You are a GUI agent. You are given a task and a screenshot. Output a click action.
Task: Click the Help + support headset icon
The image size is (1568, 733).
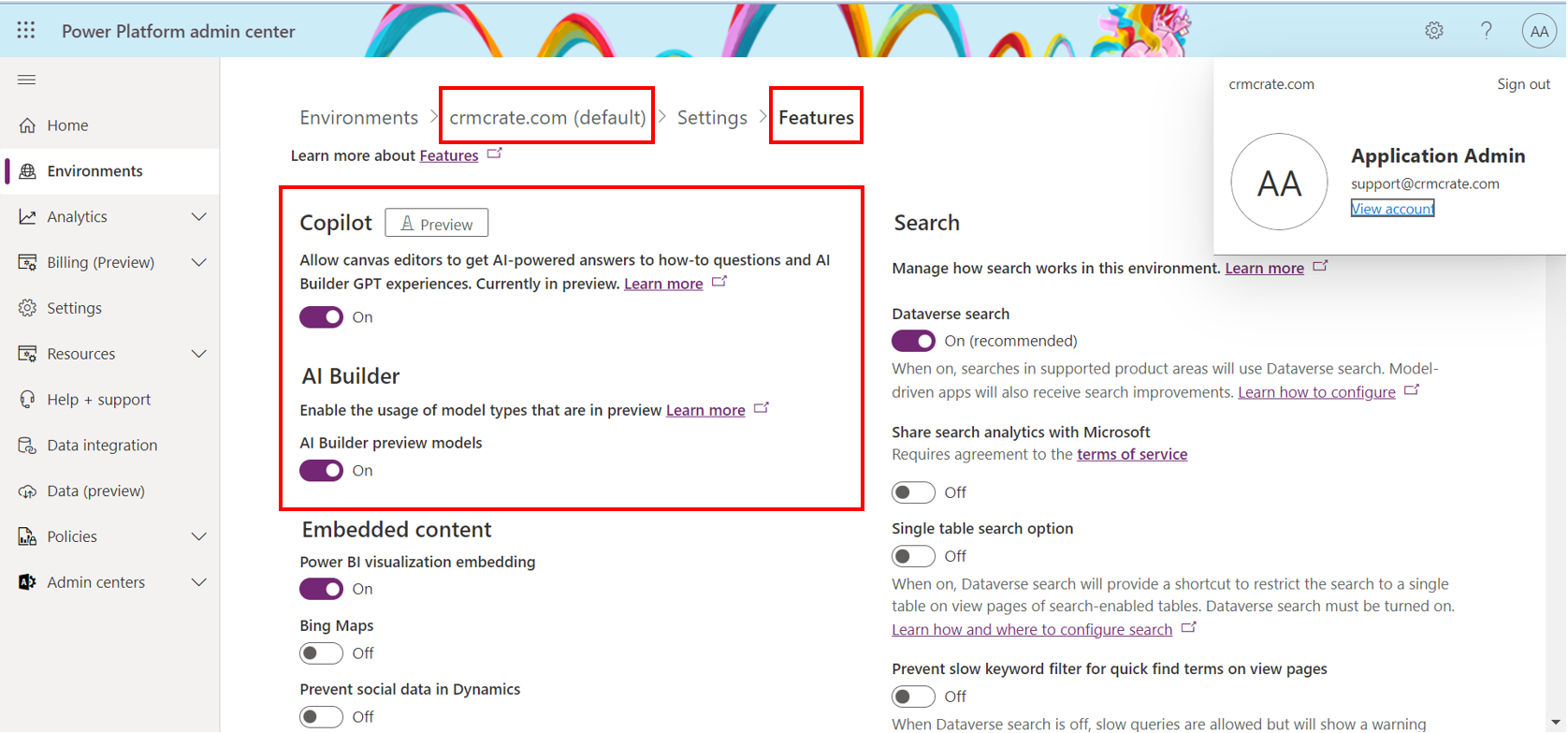click(27, 400)
